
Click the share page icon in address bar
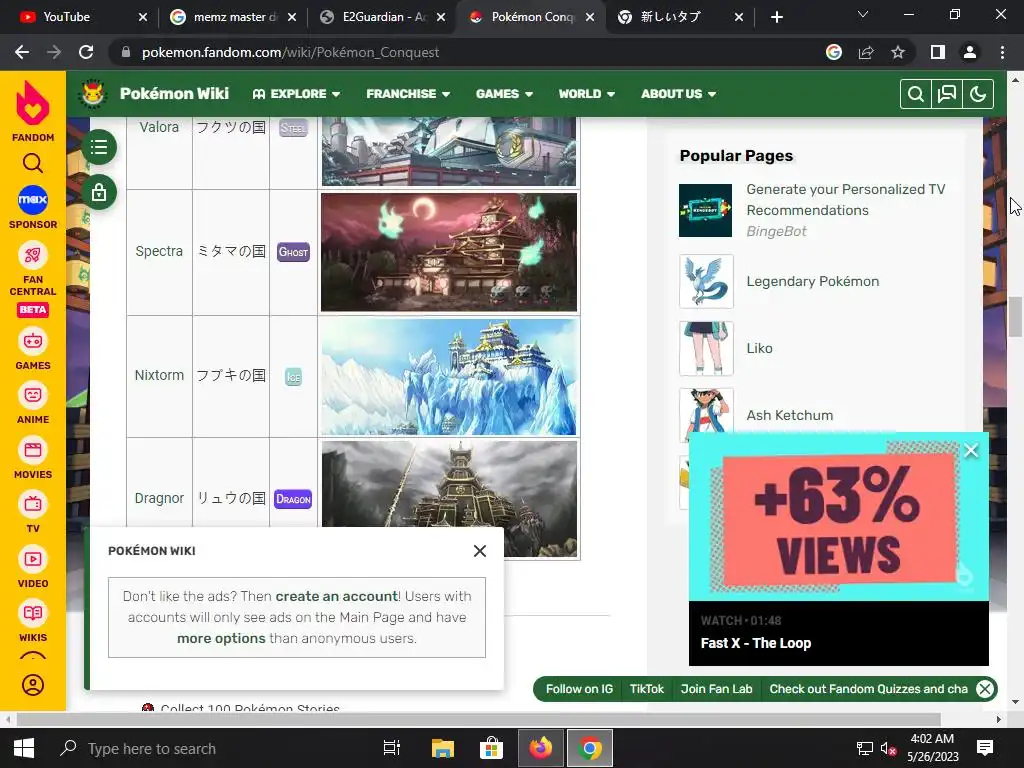point(866,52)
